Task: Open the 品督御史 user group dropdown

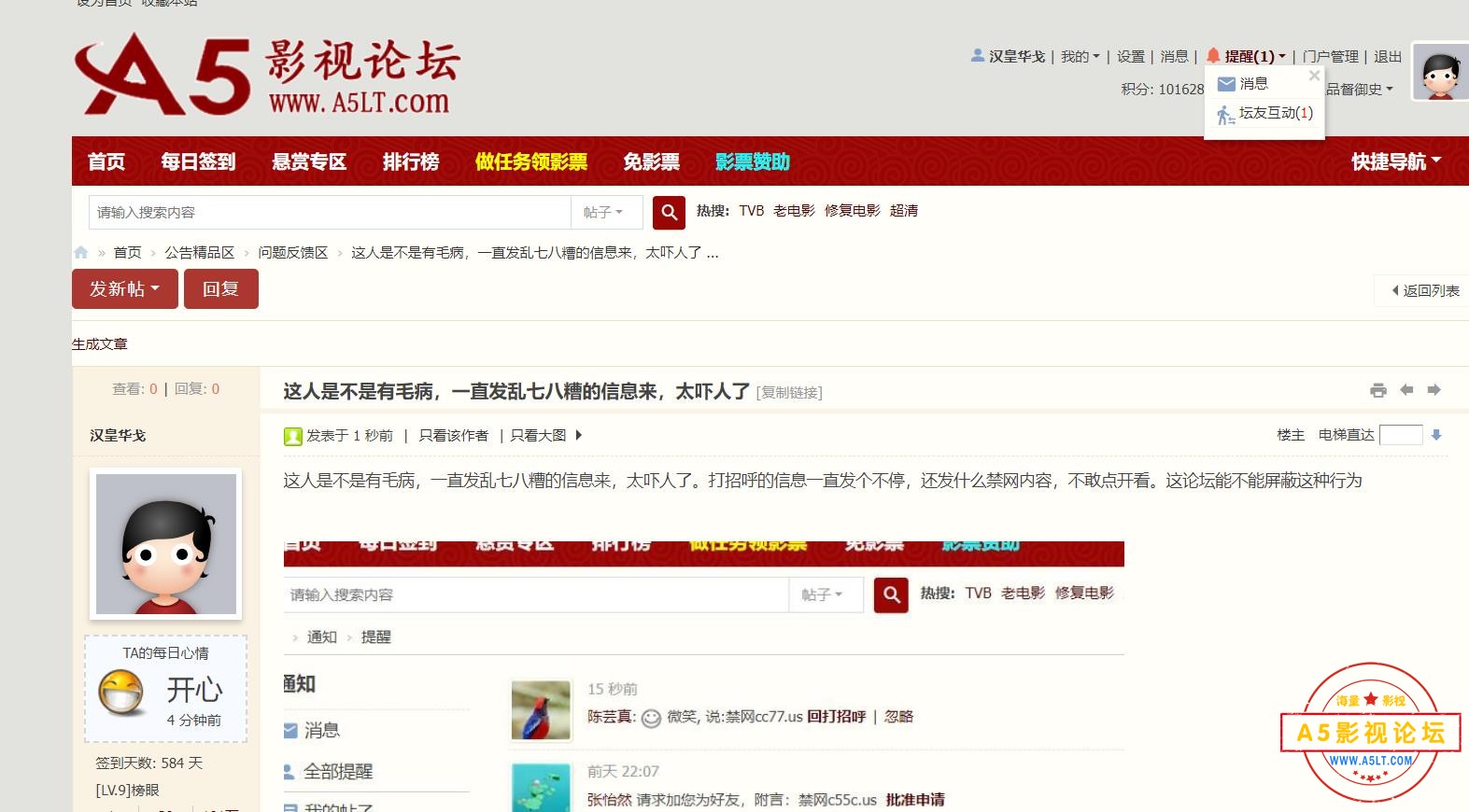Action: click(x=1360, y=89)
